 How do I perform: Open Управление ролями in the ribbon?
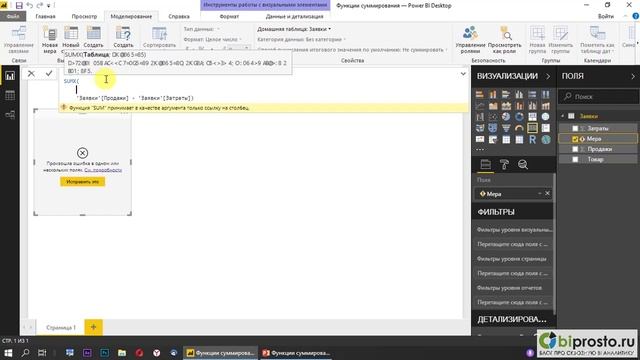click(470, 40)
